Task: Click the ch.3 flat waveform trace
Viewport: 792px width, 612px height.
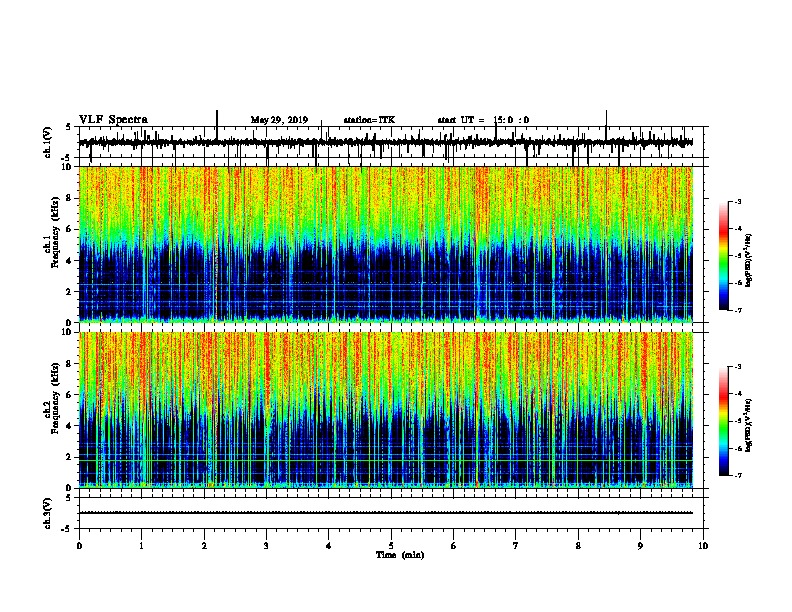Action: (x=386, y=513)
